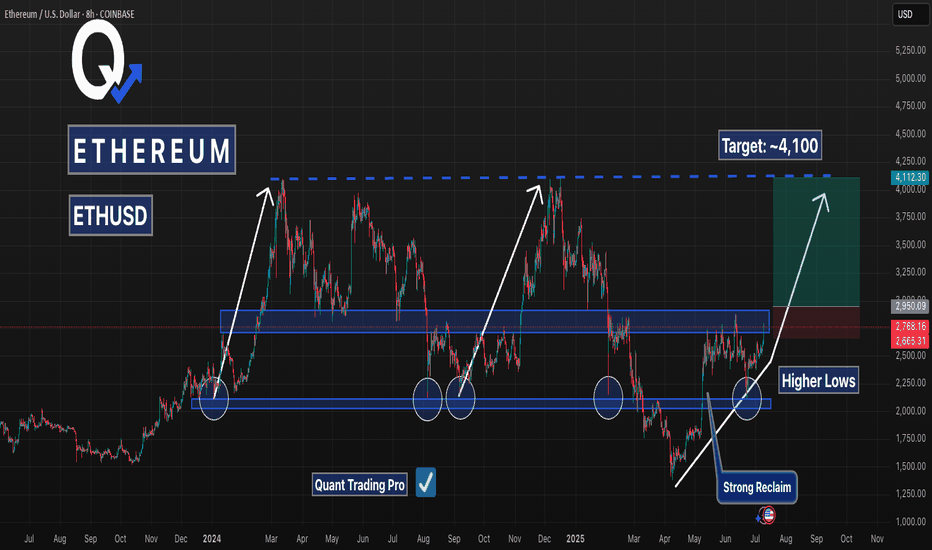Click the 2025 label on the time axis
Viewport: 932px width, 550px height.
pyautogui.click(x=575, y=539)
